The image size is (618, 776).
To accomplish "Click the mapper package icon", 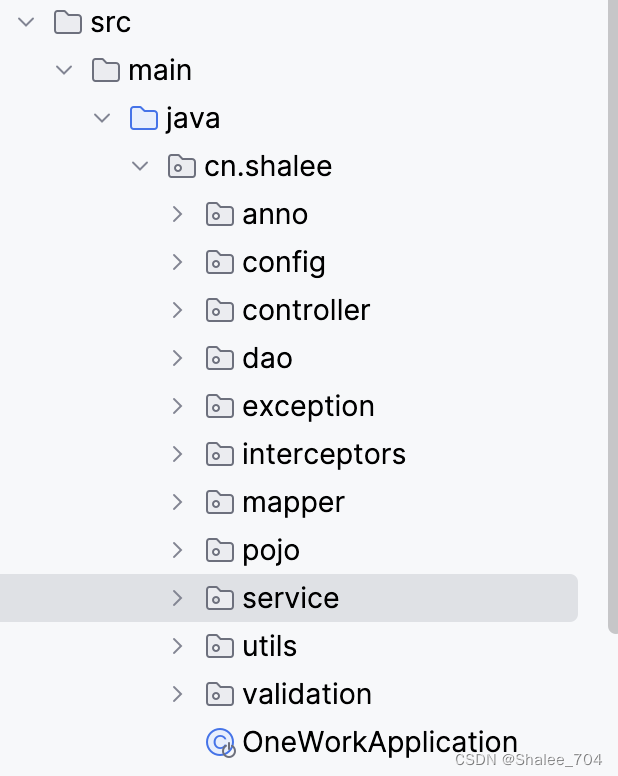I will click(x=219, y=502).
